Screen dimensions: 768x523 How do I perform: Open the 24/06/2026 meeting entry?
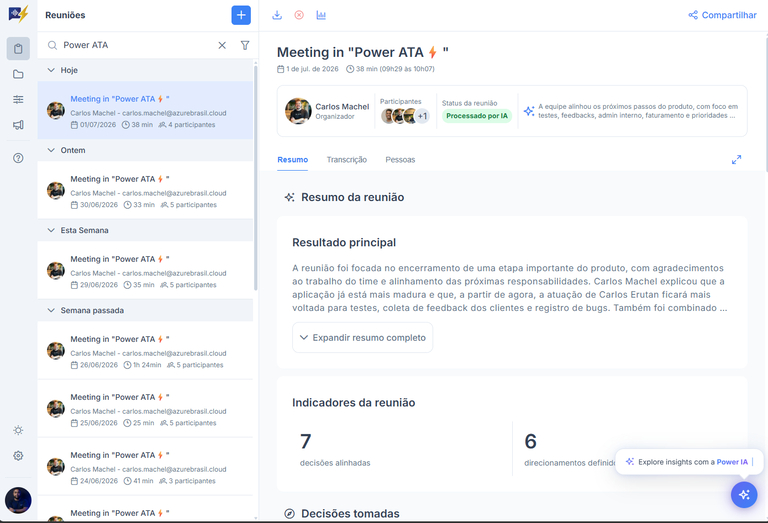[x=145, y=467]
